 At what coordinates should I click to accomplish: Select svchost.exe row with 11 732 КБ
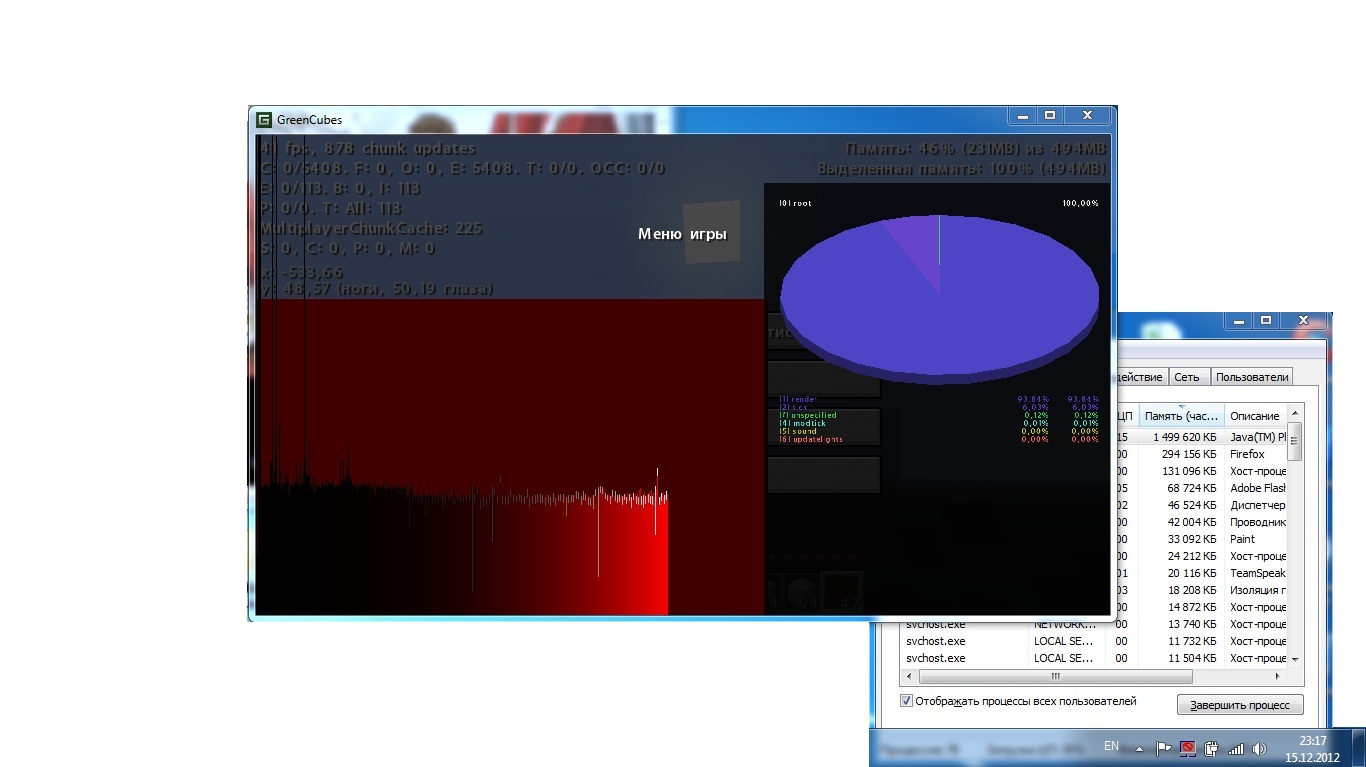pos(1094,641)
